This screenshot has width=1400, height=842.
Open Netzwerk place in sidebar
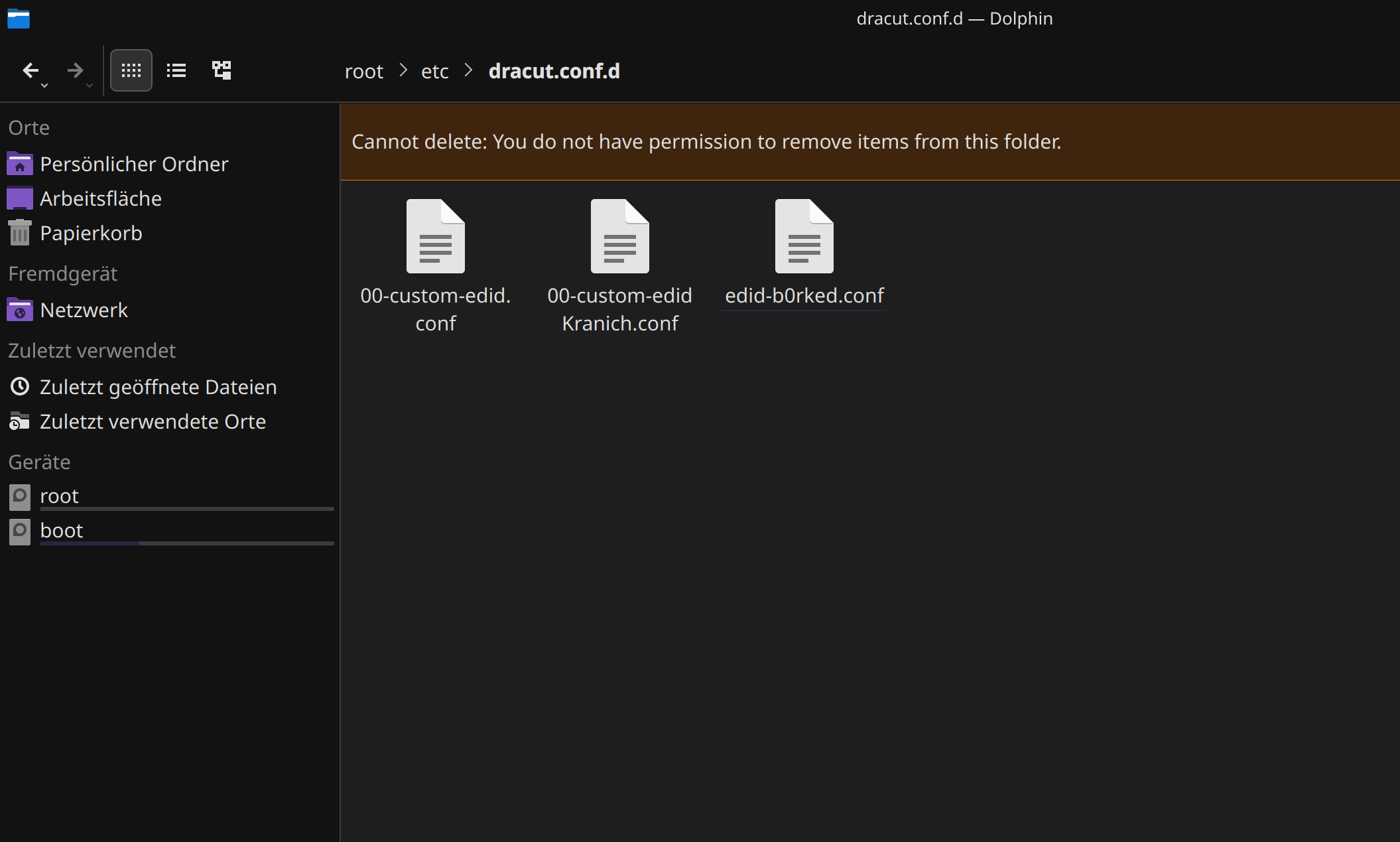[84, 310]
